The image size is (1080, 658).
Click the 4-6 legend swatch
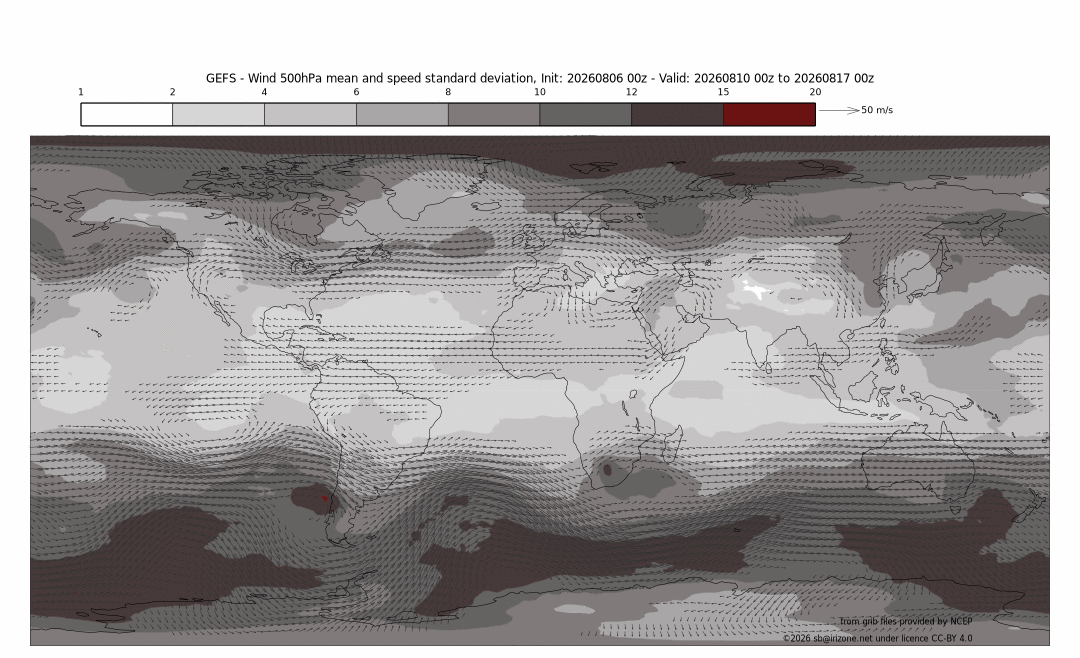pos(310,114)
